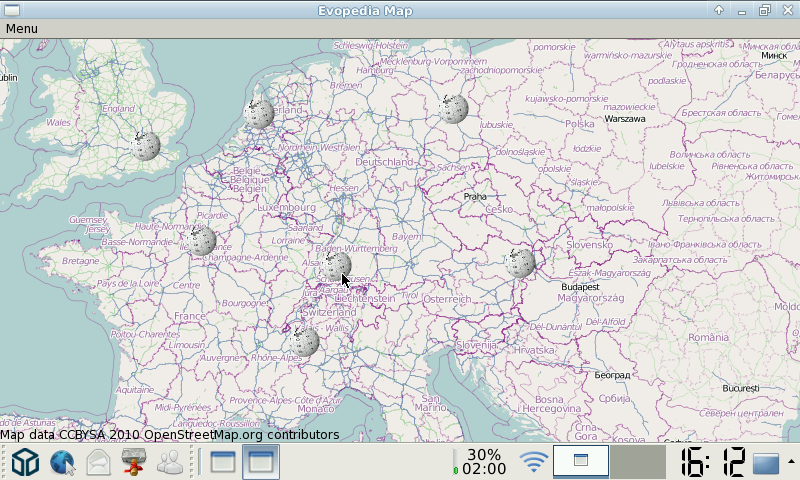This screenshot has height=480, width=800.
Task: Click the Switzerland label on the map
Action: pyautogui.click(x=329, y=312)
